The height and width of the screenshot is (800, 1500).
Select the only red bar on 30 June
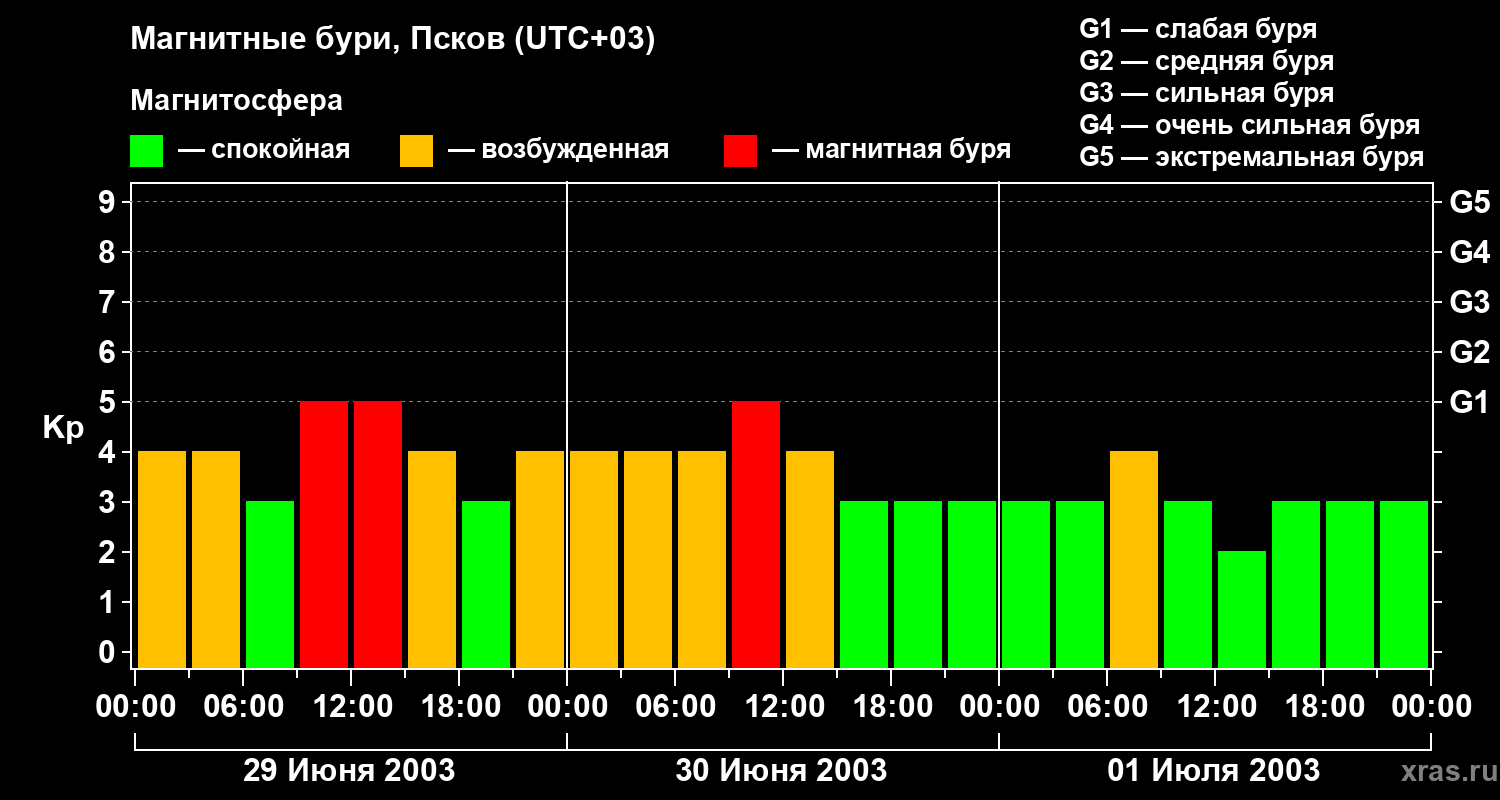tap(756, 535)
